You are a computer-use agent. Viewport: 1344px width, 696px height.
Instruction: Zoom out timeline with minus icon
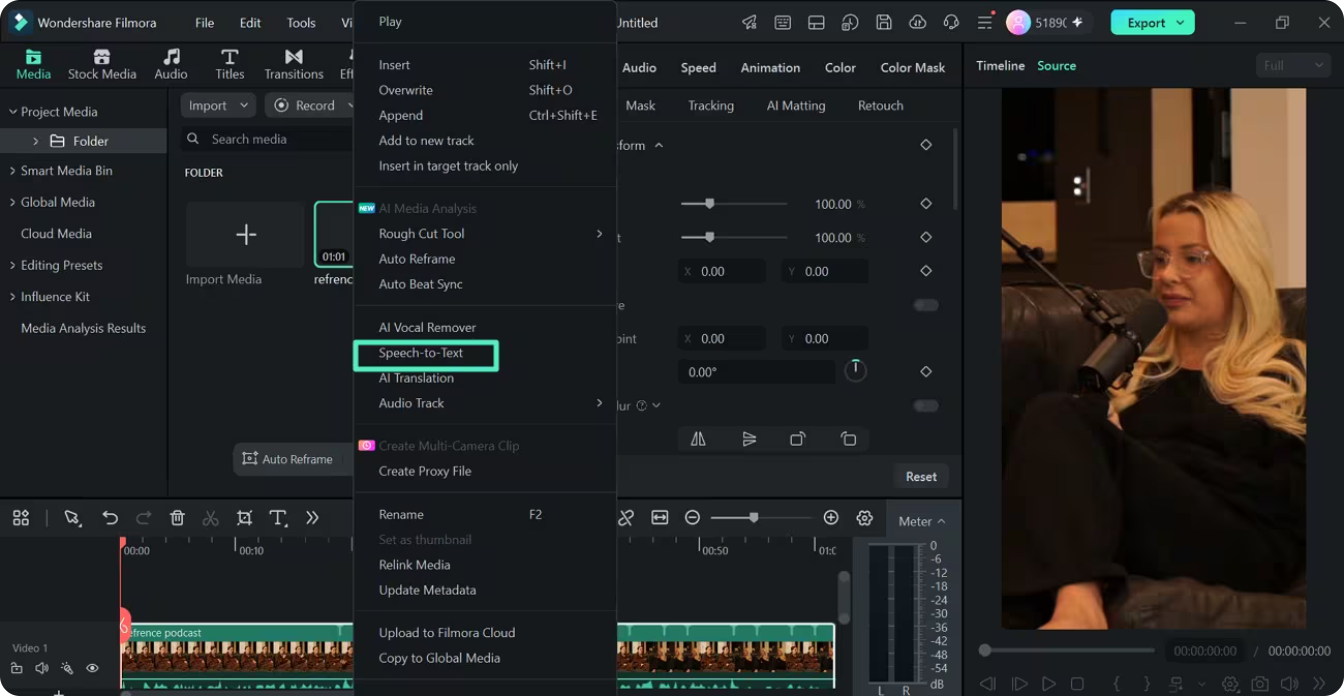pos(692,518)
